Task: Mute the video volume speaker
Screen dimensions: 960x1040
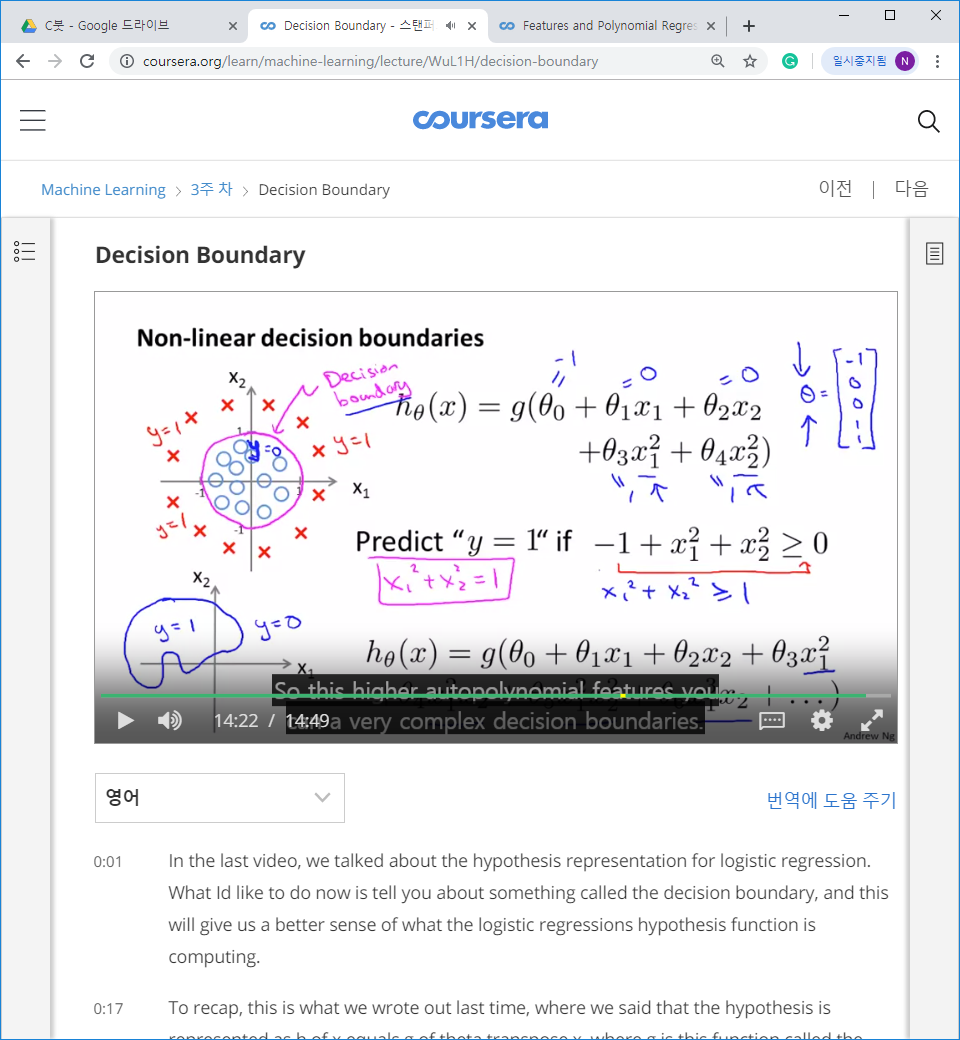Action: pyautogui.click(x=170, y=720)
